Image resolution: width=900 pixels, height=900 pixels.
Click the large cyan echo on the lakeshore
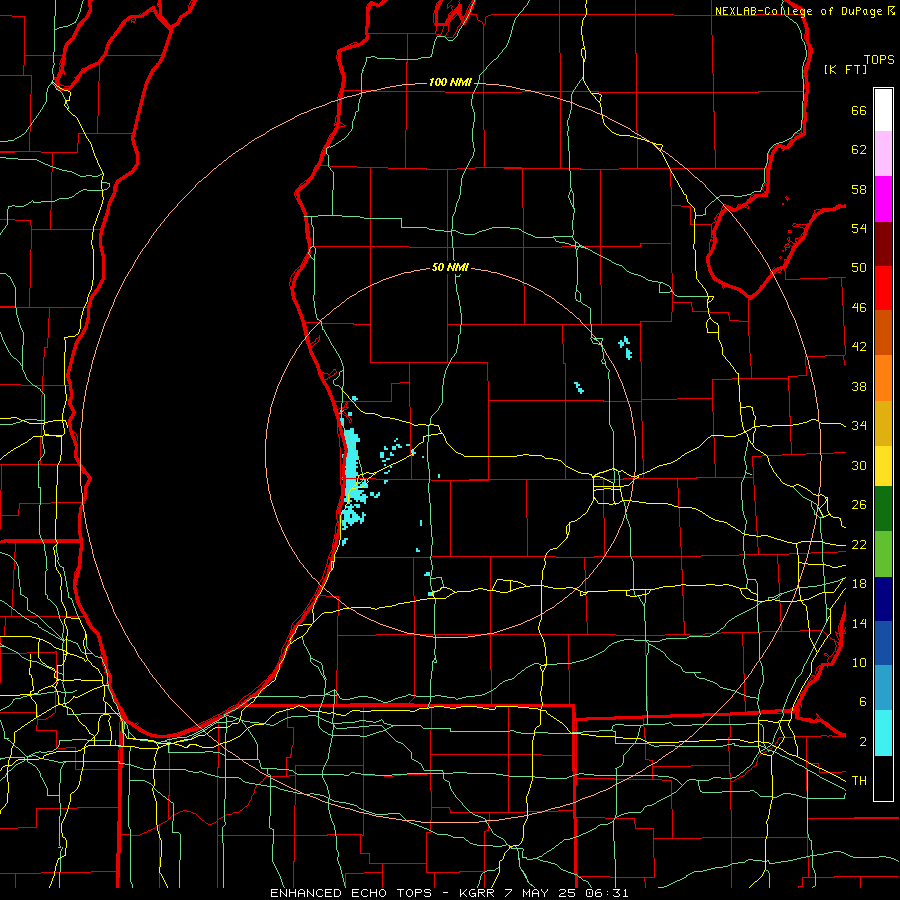(x=351, y=479)
